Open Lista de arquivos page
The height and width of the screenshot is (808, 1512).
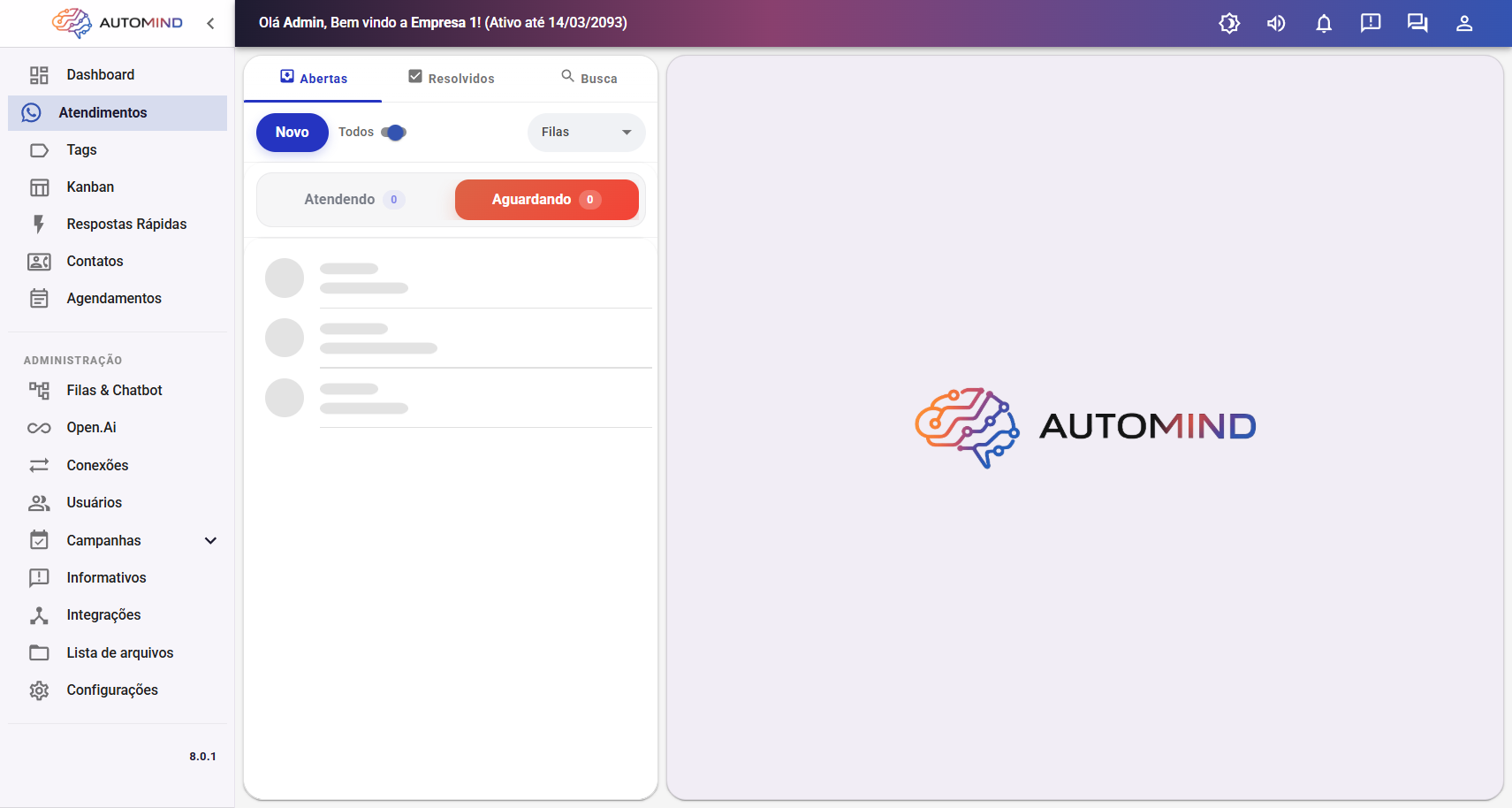(x=118, y=653)
